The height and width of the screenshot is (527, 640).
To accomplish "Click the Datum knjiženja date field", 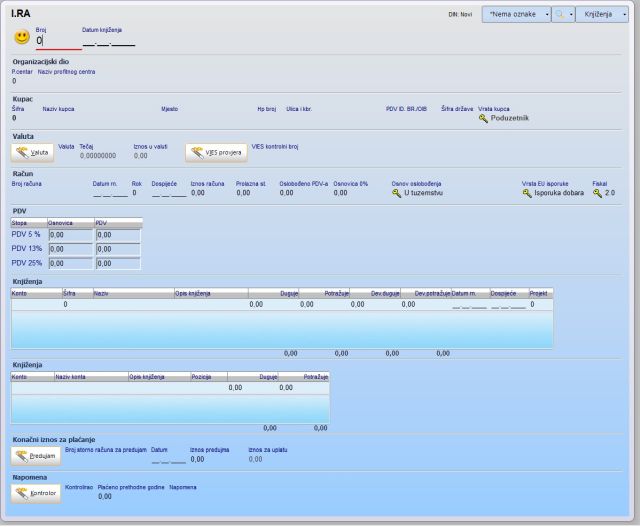I will tap(108, 42).
